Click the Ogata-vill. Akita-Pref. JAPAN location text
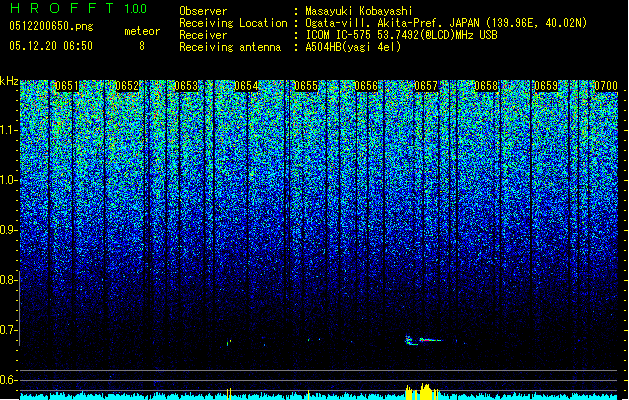The image size is (629, 400). [446, 23]
